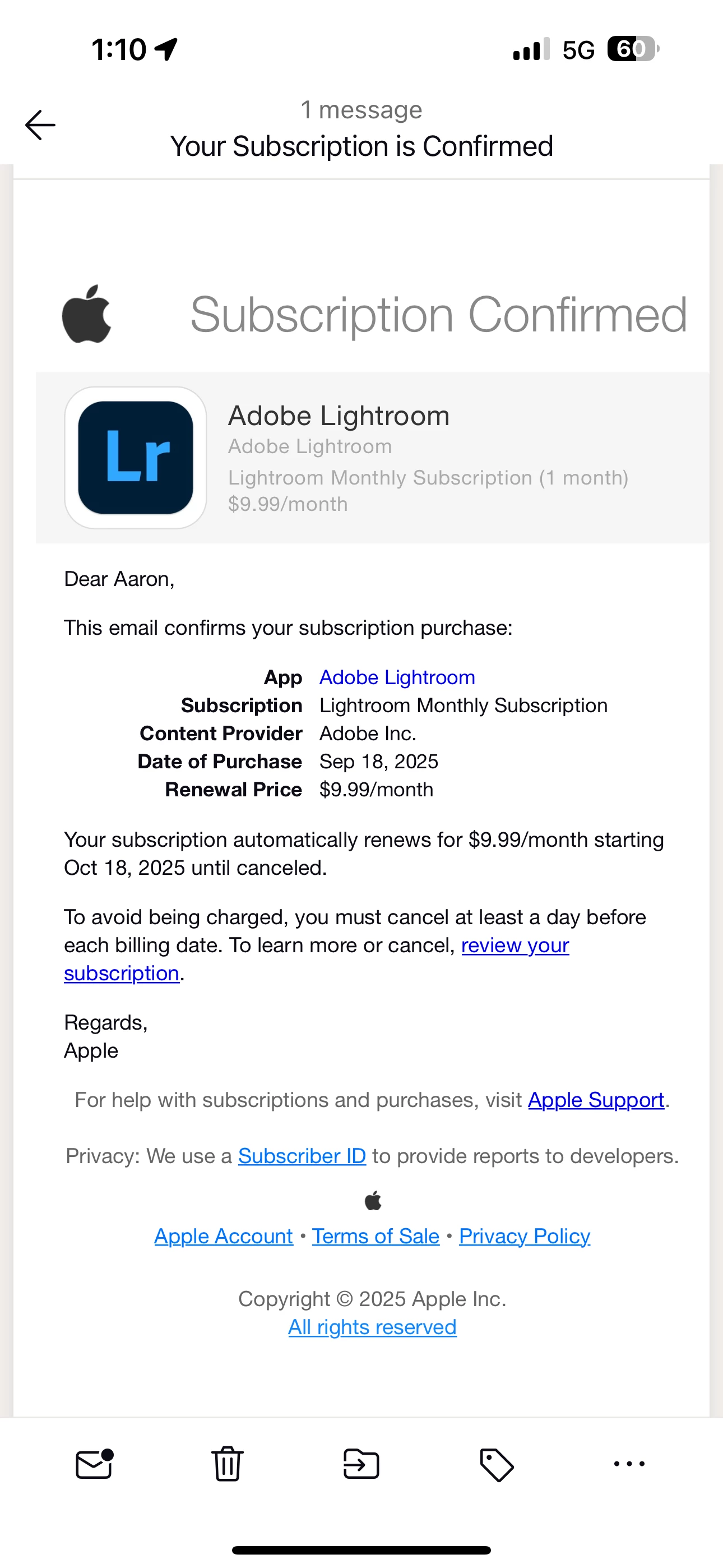The height and width of the screenshot is (1568, 723).
Task: Tap the Adobe Lightroom app icon
Action: [x=136, y=458]
